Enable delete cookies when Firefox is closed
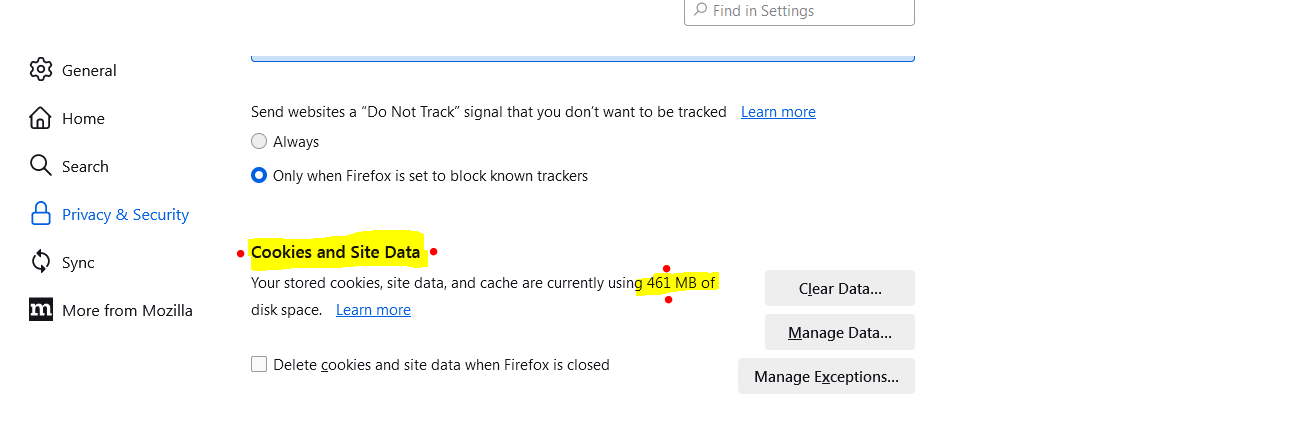The image size is (1297, 436). click(x=259, y=365)
